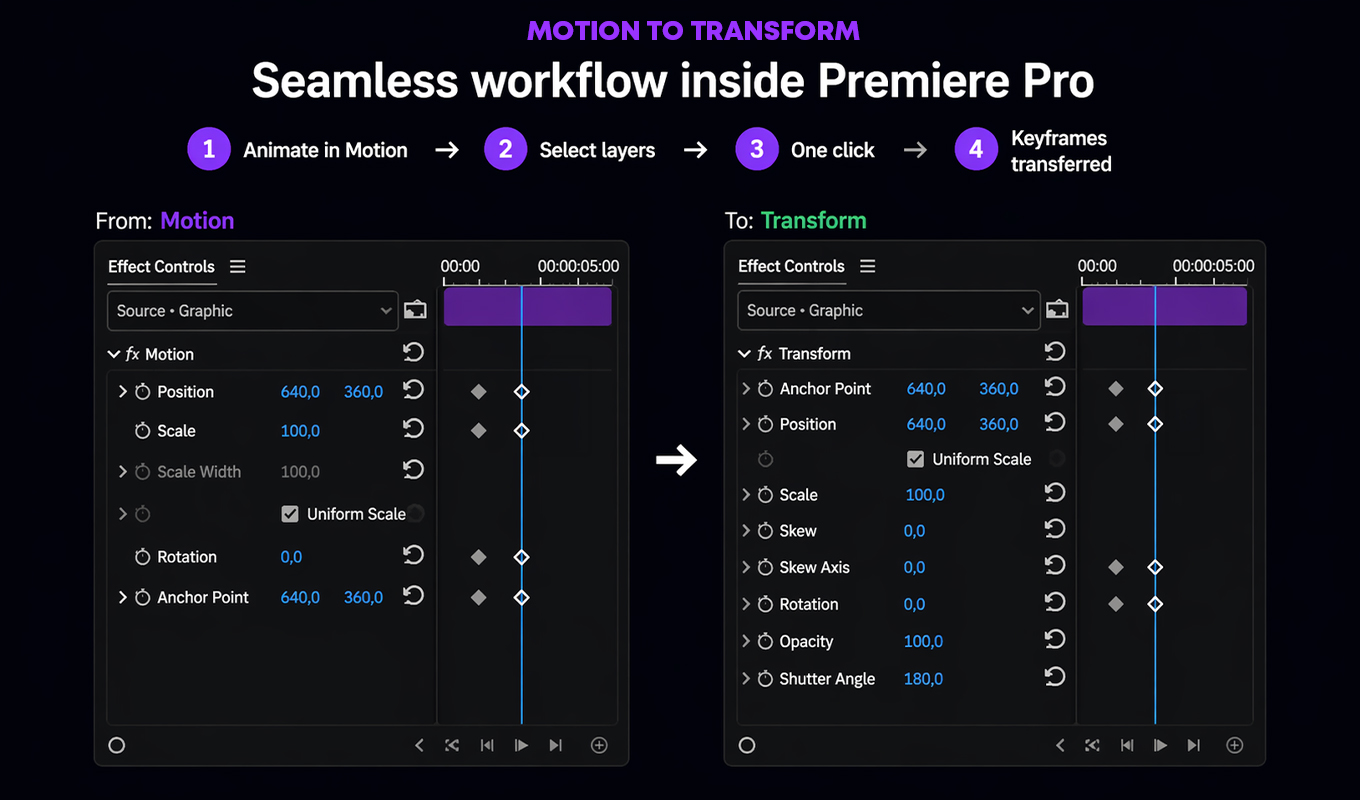Collapse the fx Motion effect group
This screenshot has width=1360, height=800.
(x=114, y=354)
